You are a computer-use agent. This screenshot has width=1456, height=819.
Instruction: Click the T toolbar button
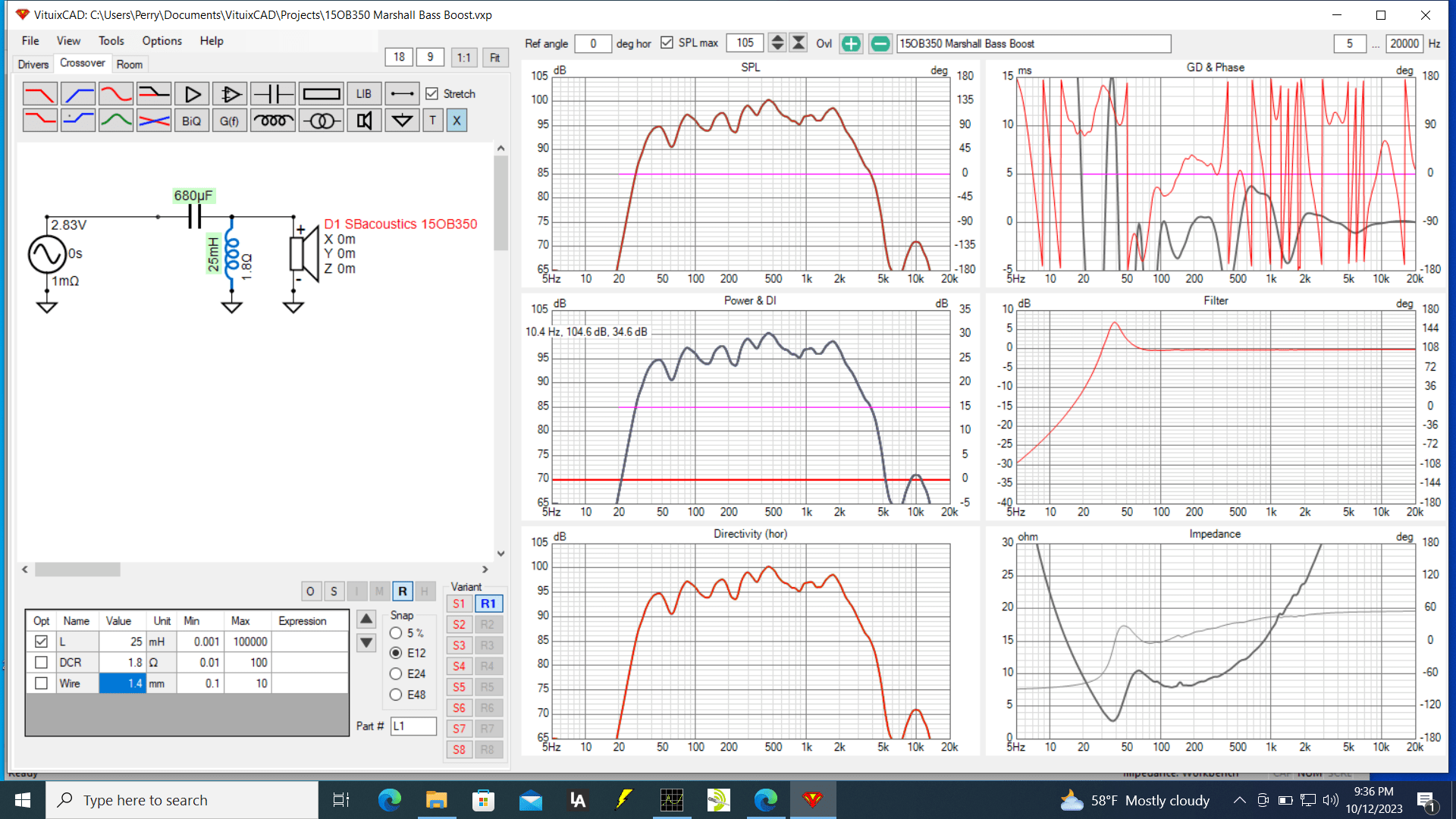(x=433, y=121)
